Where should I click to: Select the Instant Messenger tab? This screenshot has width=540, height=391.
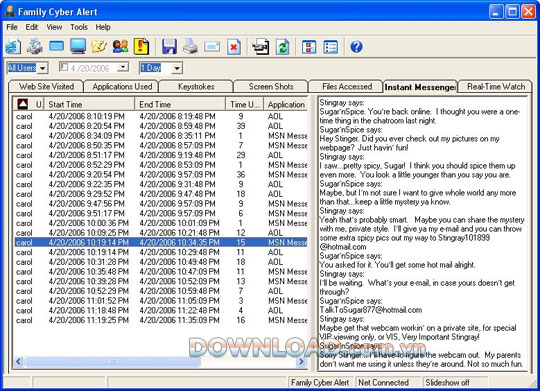pos(420,87)
